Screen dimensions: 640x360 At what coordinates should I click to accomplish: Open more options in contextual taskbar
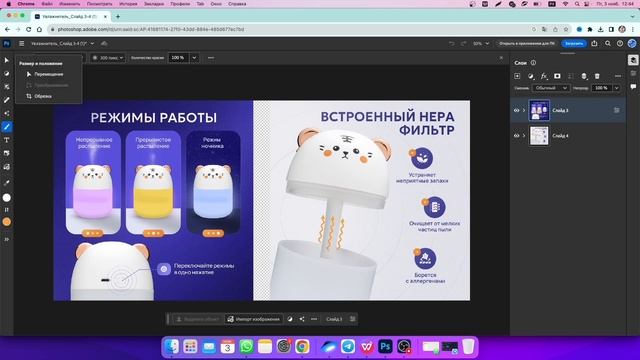click(314, 319)
